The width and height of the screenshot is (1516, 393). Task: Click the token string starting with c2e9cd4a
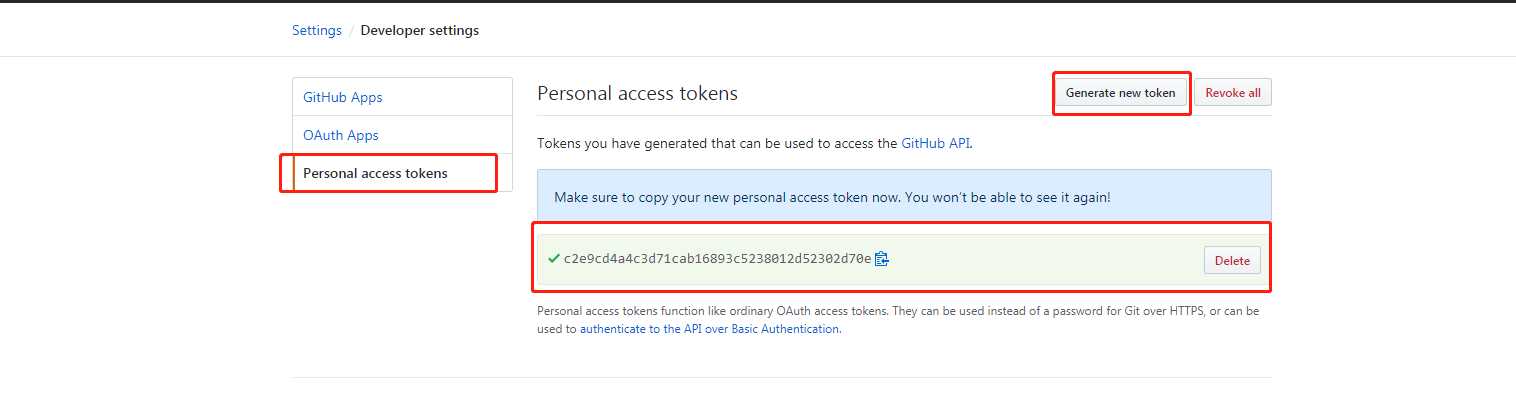pos(717,259)
